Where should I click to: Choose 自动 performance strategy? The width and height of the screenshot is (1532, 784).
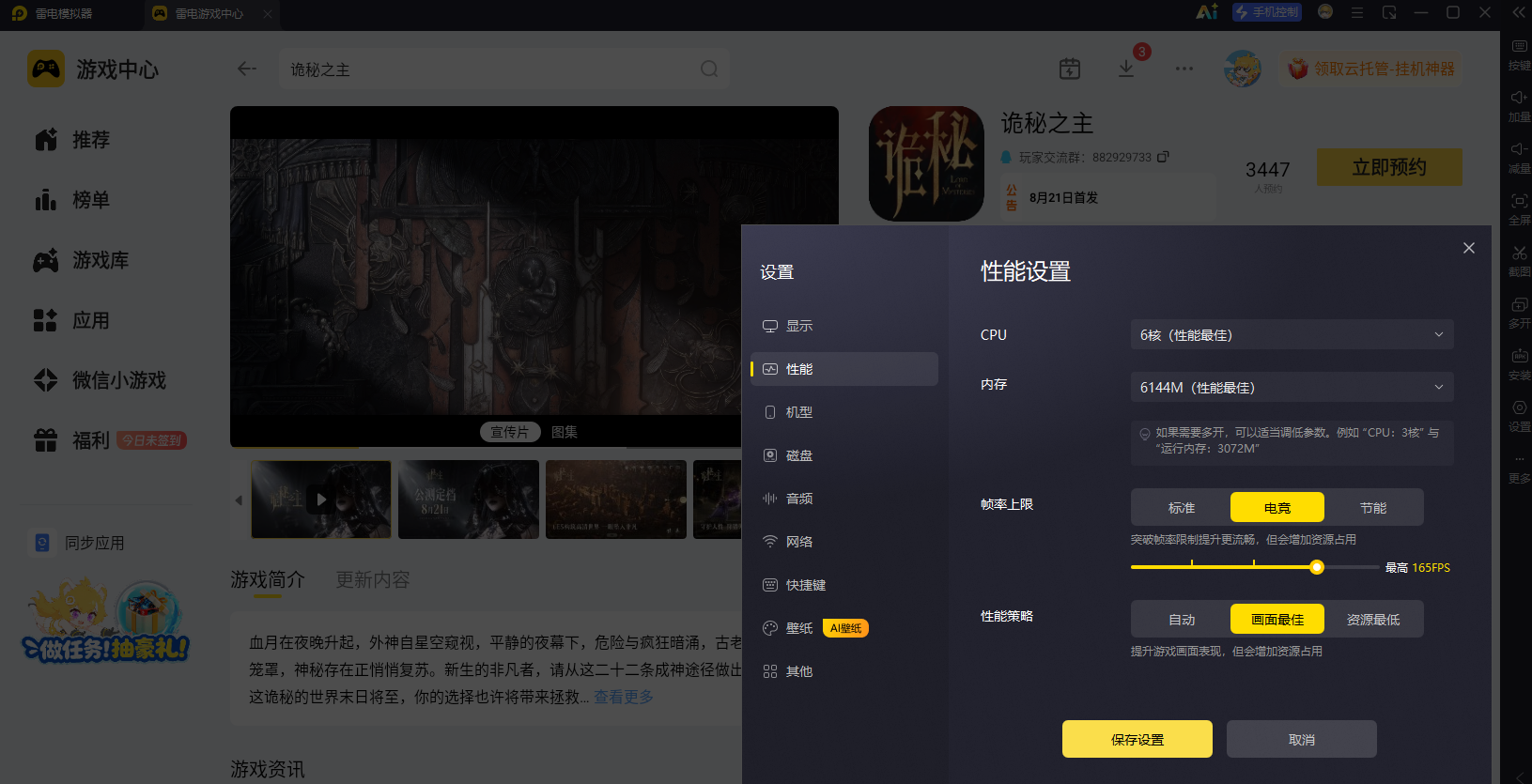click(x=1182, y=620)
